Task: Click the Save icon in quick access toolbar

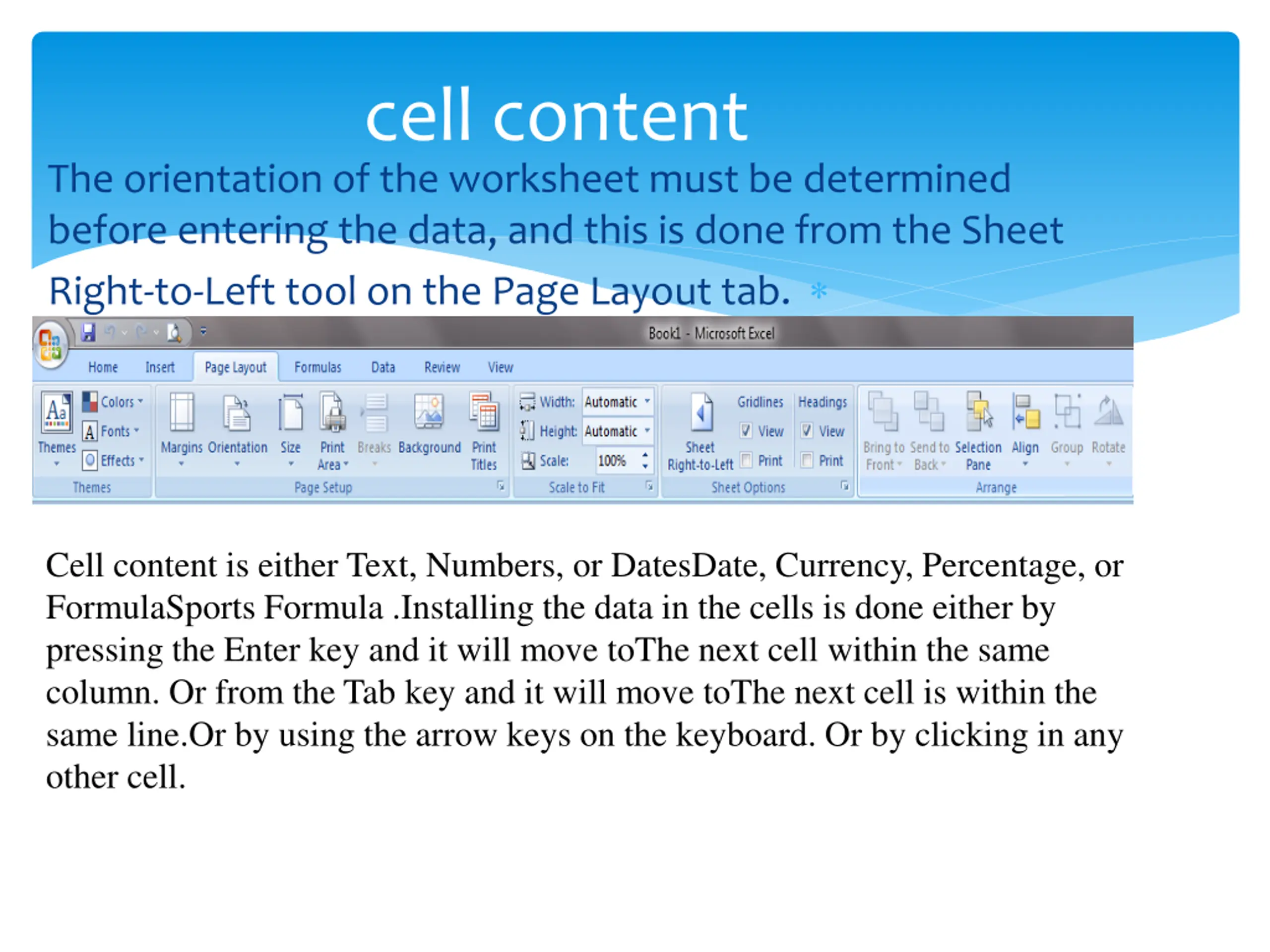Action: 88,333
